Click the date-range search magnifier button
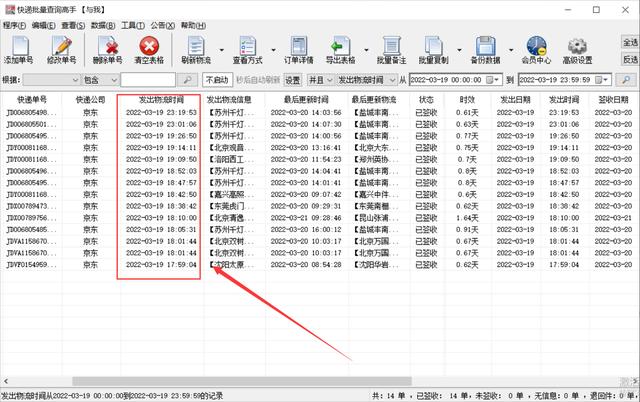 click(626, 80)
